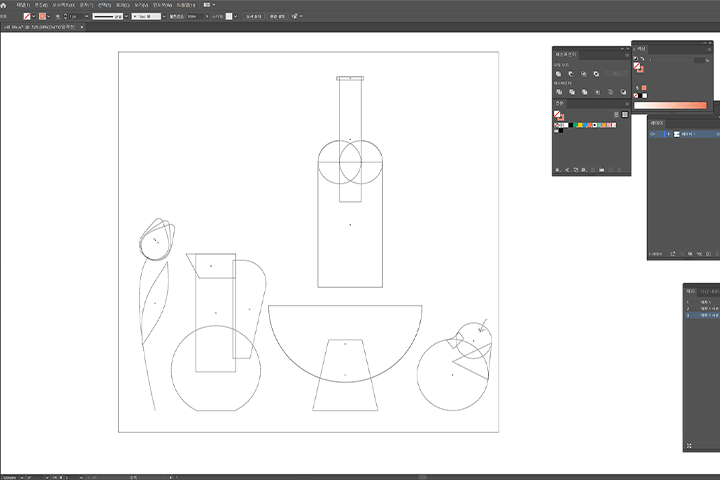Click the Exclude shape mode icon
The height and width of the screenshot is (480, 720).
[596, 73]
